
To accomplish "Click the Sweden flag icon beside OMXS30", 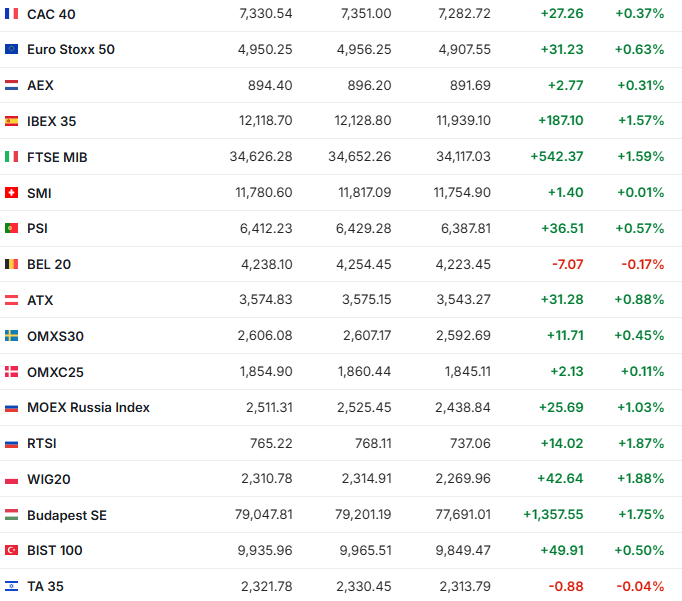I will 11,336.
